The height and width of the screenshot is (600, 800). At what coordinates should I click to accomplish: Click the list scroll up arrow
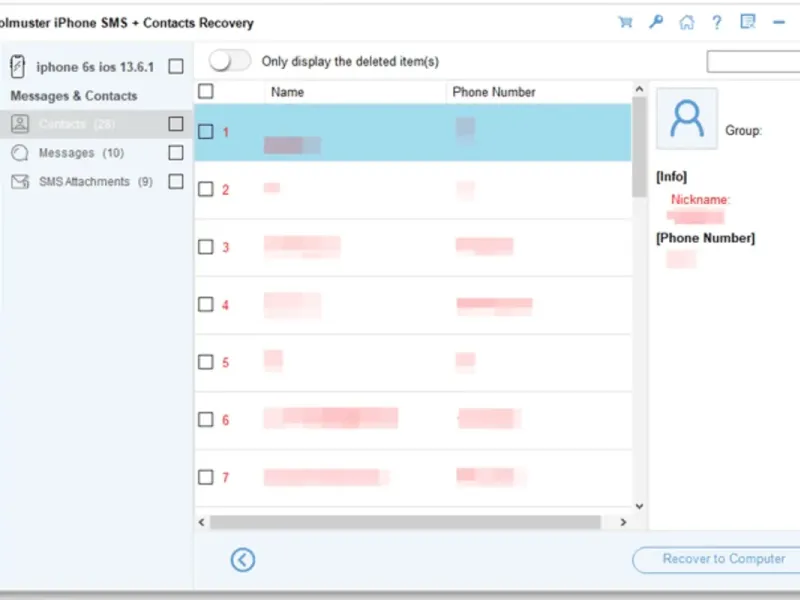[639, 89]
